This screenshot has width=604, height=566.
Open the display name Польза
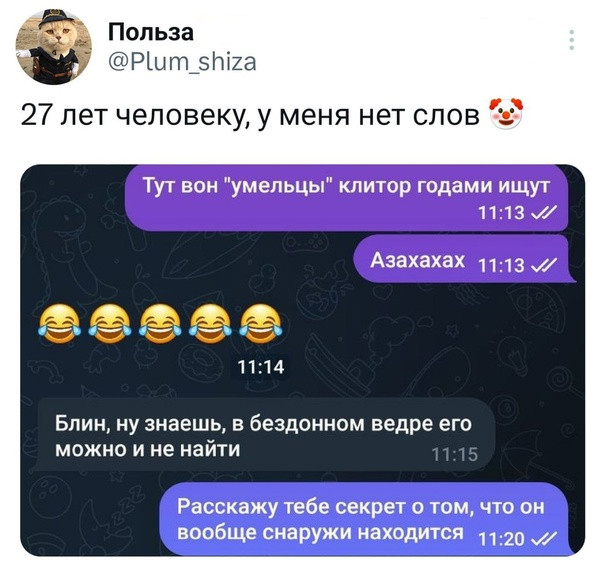click(x=151, y=32)
